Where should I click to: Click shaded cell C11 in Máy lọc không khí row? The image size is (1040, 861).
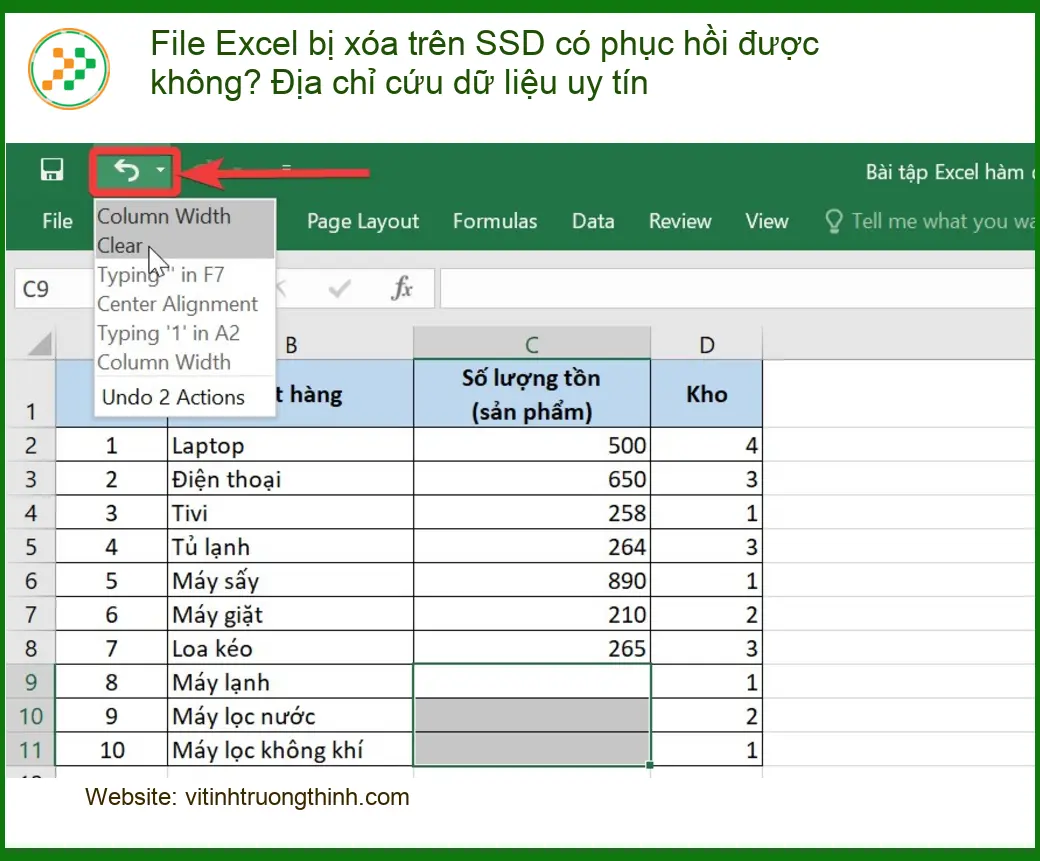532,750
